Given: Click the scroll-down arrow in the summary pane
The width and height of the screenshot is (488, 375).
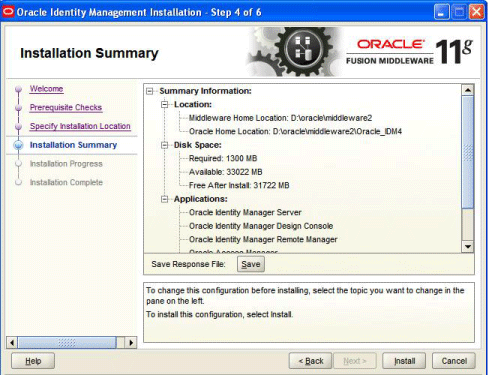Looking at the screenshot, I should (x=468, y=247).
